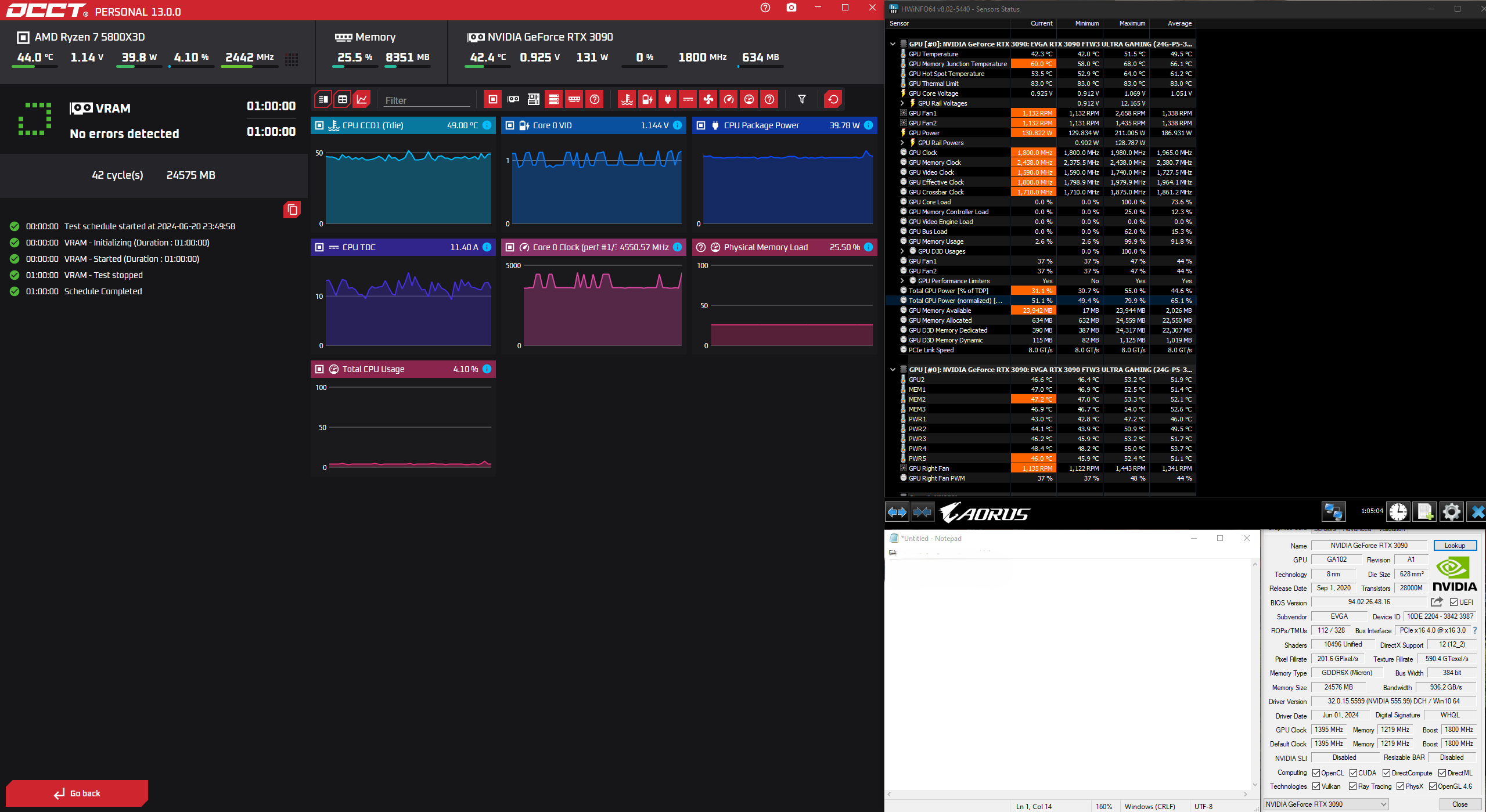Click the fan sensor filter icon
The height and width of the screenshot is (812, 1486).
click(708, 99)
